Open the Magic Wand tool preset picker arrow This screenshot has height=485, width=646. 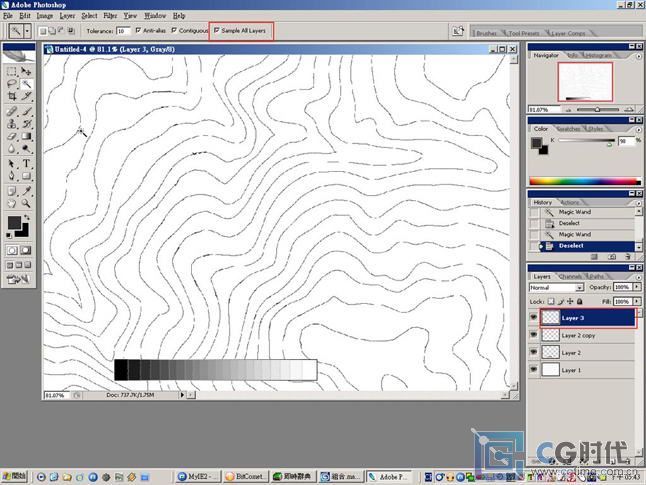click(x=27, y=31)
